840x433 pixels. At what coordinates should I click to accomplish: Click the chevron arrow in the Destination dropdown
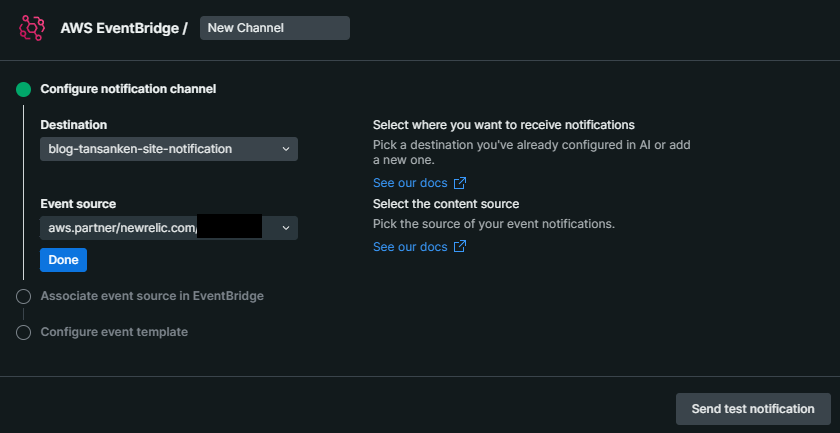click(x=286, y=149)
